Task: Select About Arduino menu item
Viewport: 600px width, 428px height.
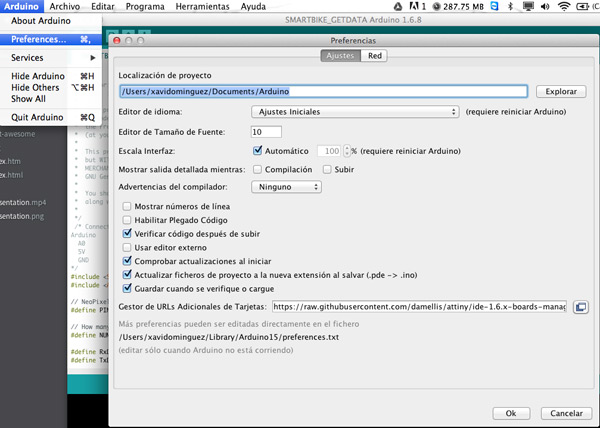Action: pos(51,21)
